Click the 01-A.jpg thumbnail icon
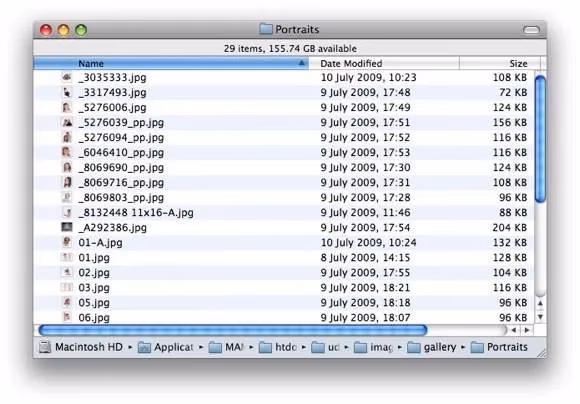Viewport: 580px width, 404px height. [67, 242]
